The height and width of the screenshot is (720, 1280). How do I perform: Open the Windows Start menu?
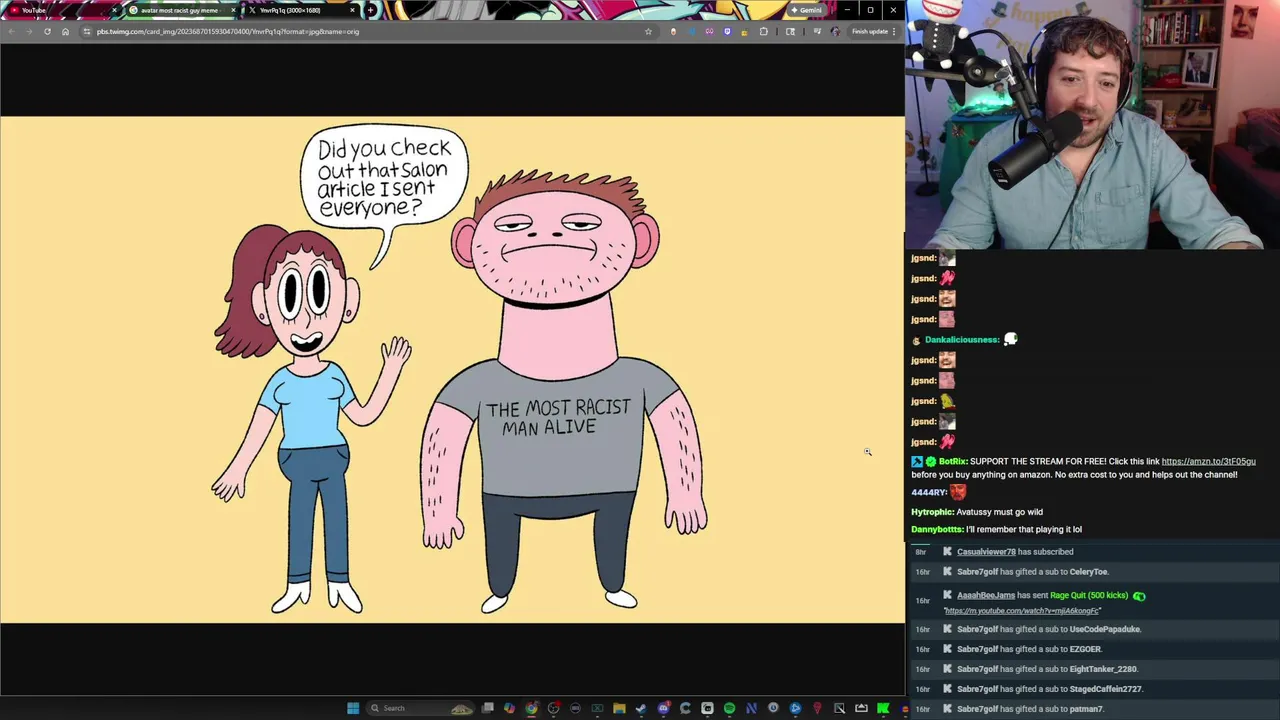point(352,708)
